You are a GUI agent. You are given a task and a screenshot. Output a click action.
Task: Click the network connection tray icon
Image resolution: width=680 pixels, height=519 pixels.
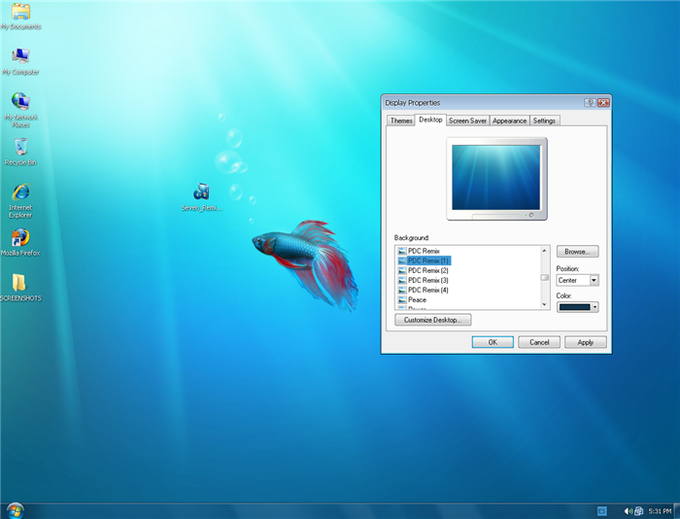638,511
